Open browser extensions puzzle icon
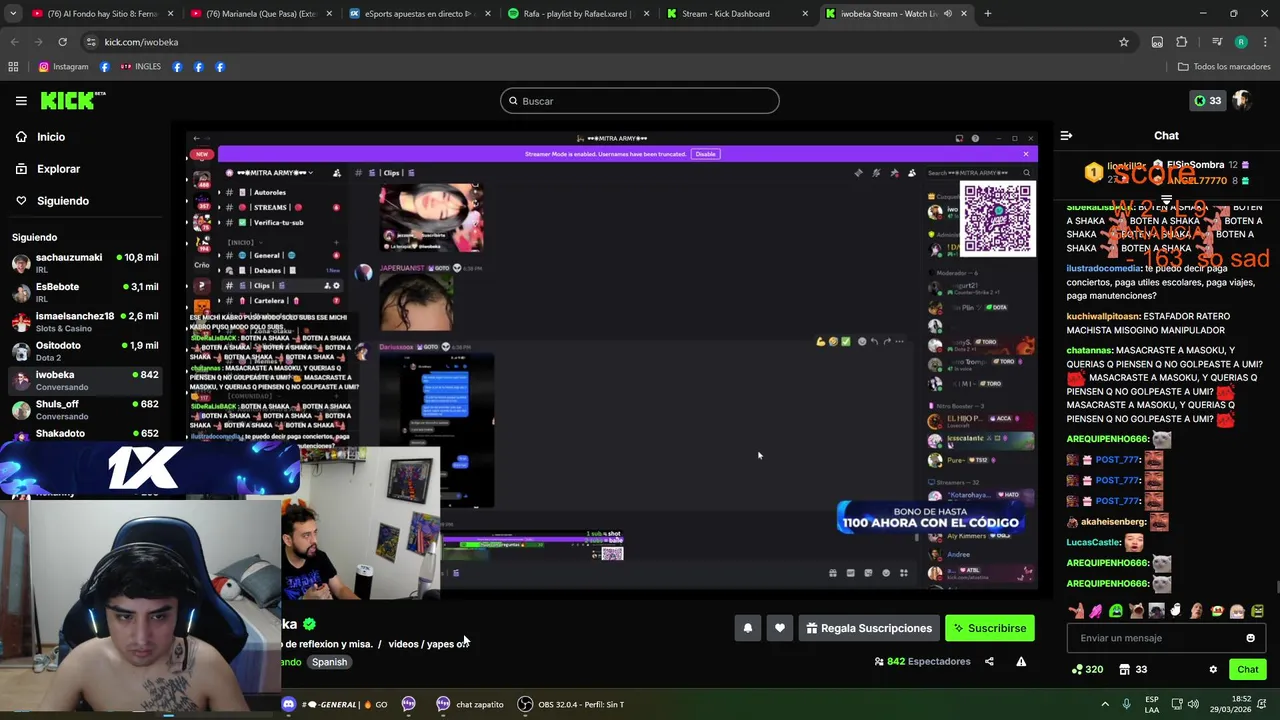Viewport: 1280px width, 720px height. pos(1182,42)
